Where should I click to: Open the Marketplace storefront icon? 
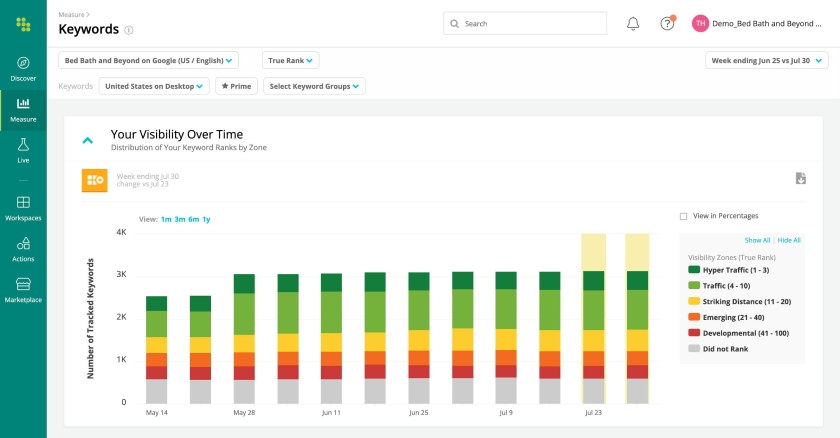tap(23, 284)
